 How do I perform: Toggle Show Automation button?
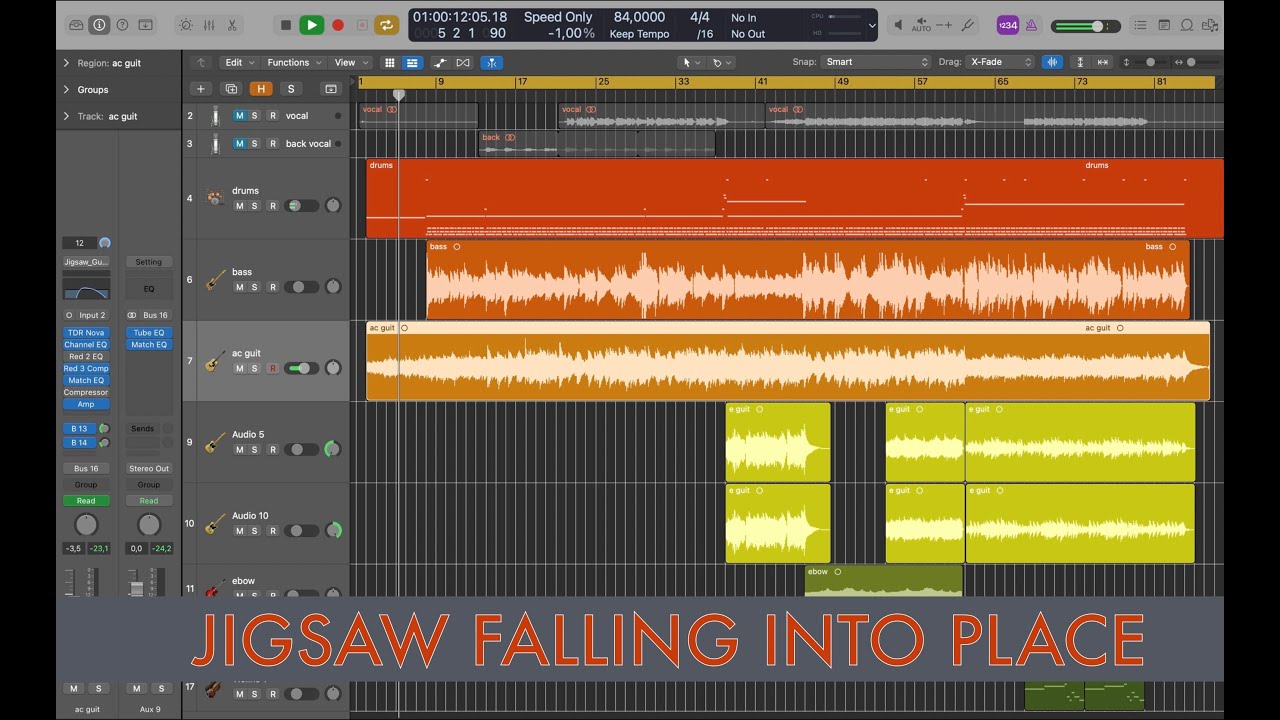440,62
